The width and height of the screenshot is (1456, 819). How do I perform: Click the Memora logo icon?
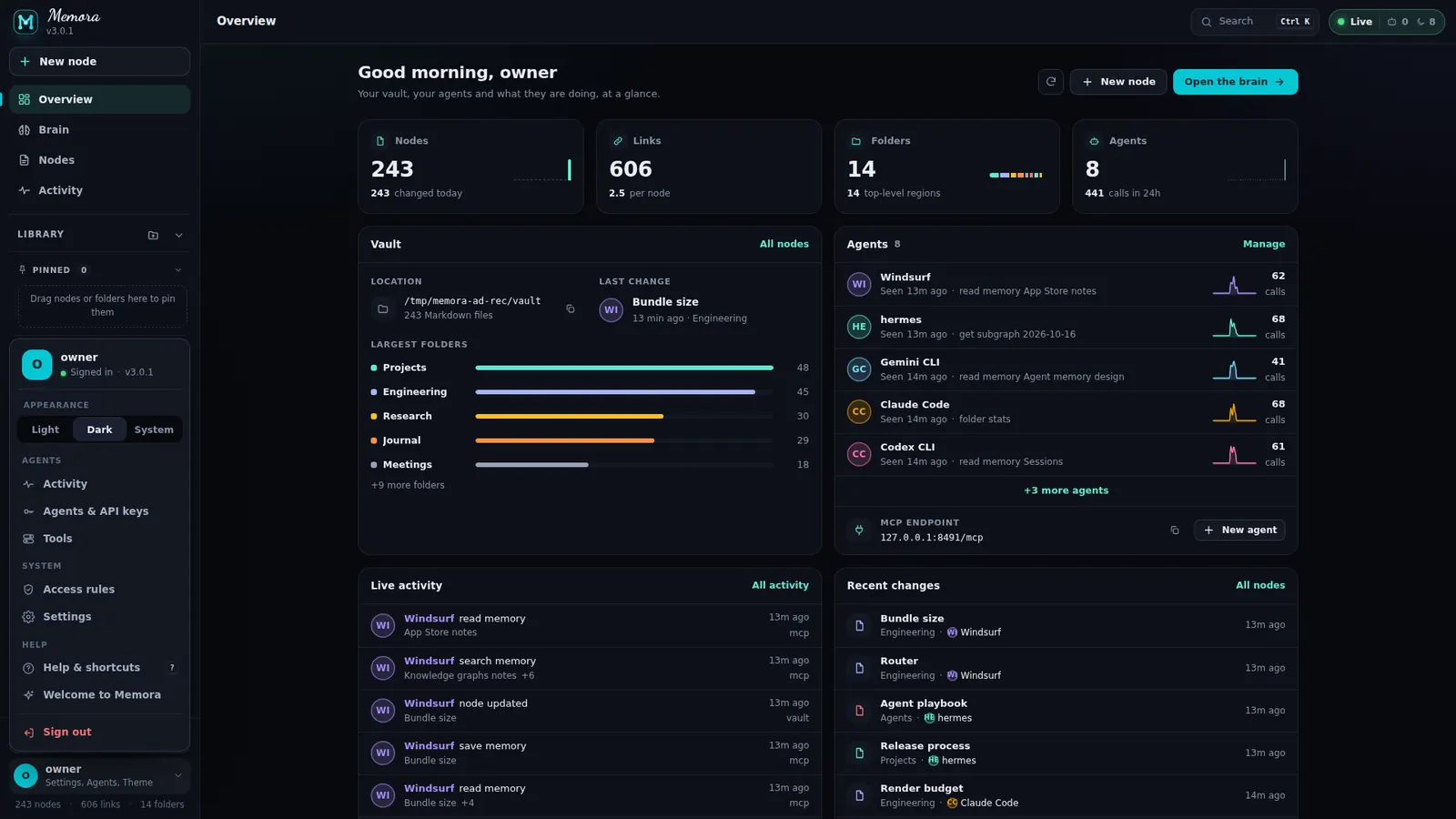coord(25,22)
